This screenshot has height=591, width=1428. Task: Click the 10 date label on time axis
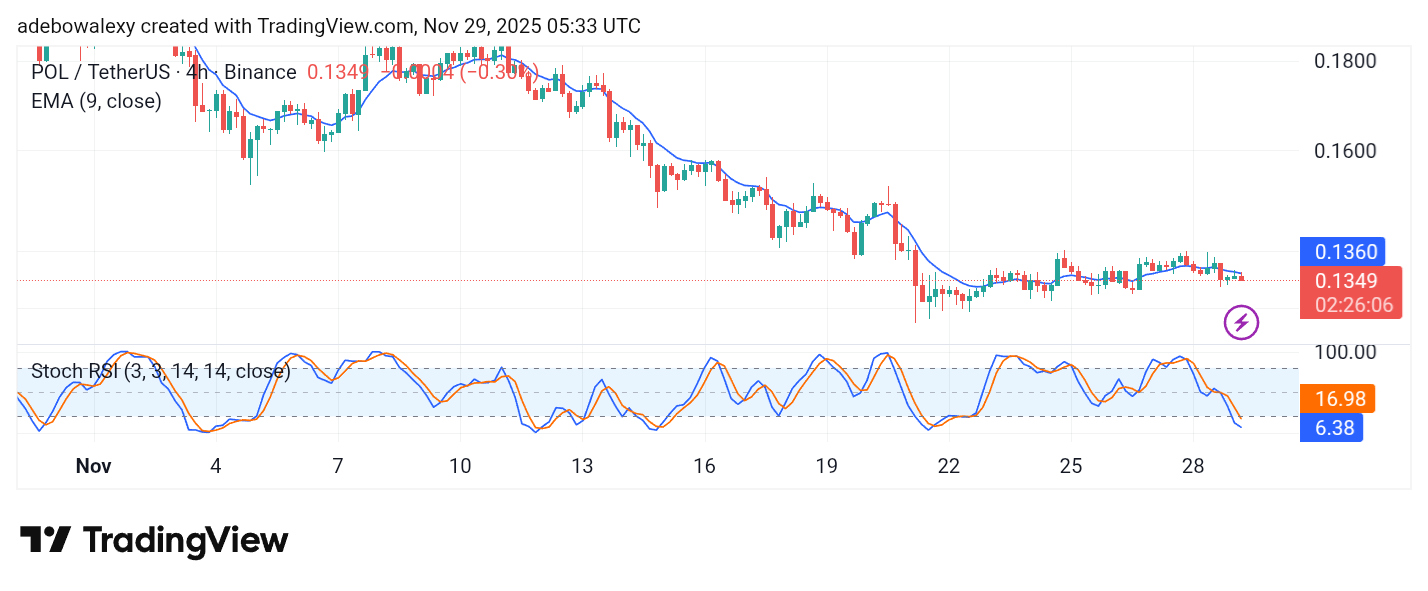click(460, 466)
